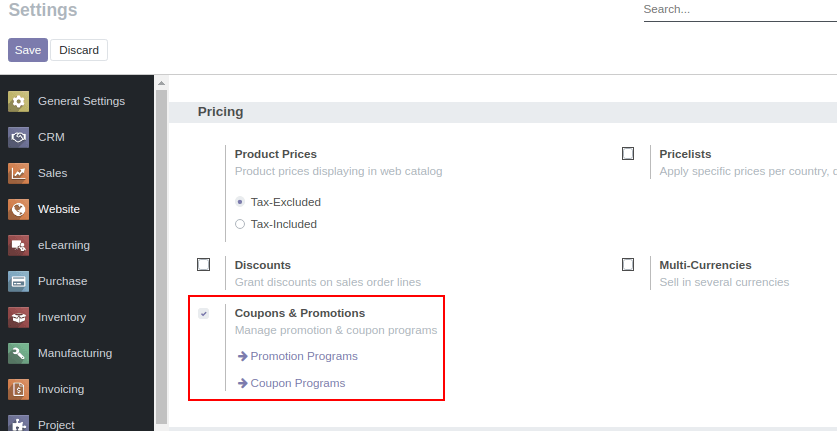Click the CRM handshake icon
Image resolution: width=838 pixels, height=432 pixels.
point(18,137)
